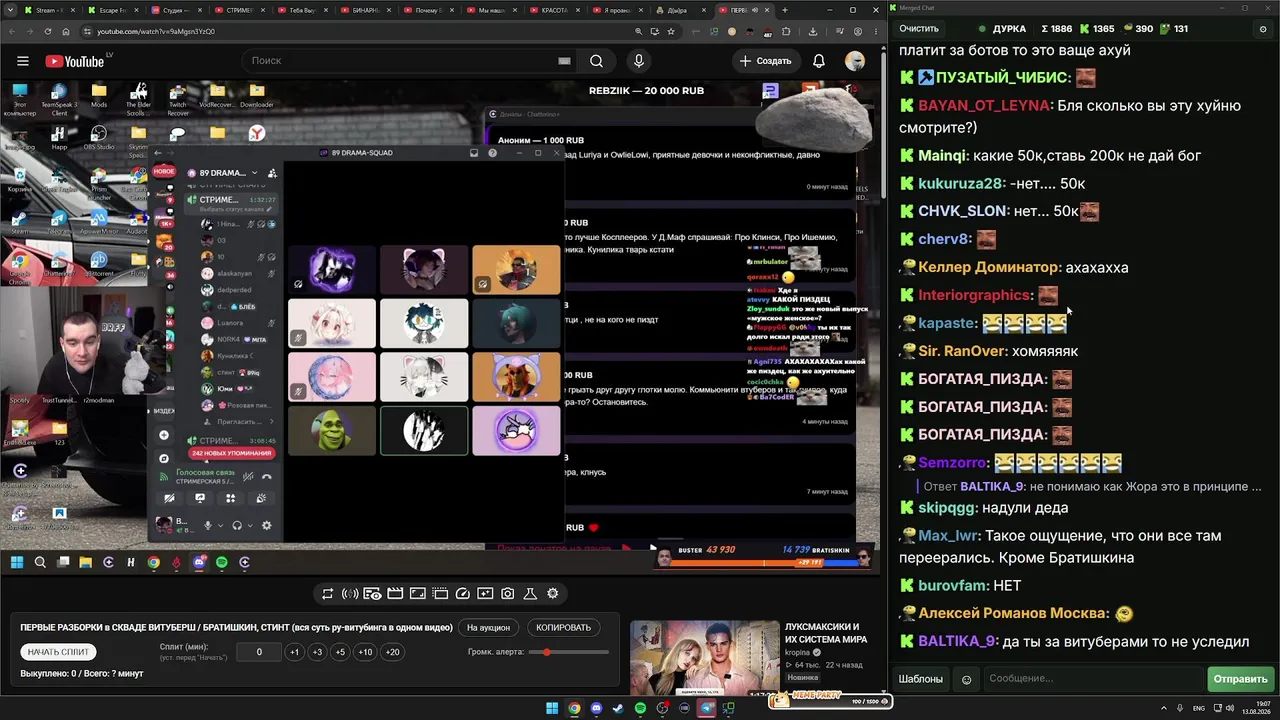The width and height of the screenshot is (1280, 720).
Task: Open the speedometer playback speed icon
Action: click(x=462, y=594)
